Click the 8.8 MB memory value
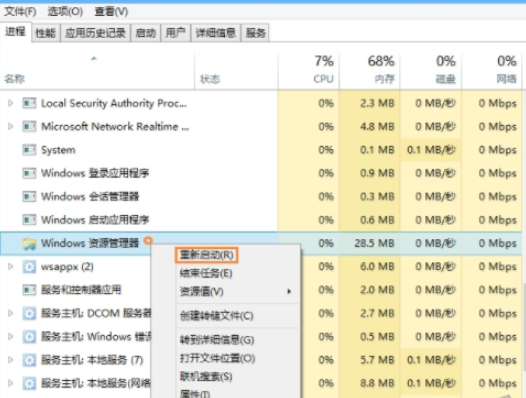The width and height of the screenshot is (526, 398). pos(377,383)
